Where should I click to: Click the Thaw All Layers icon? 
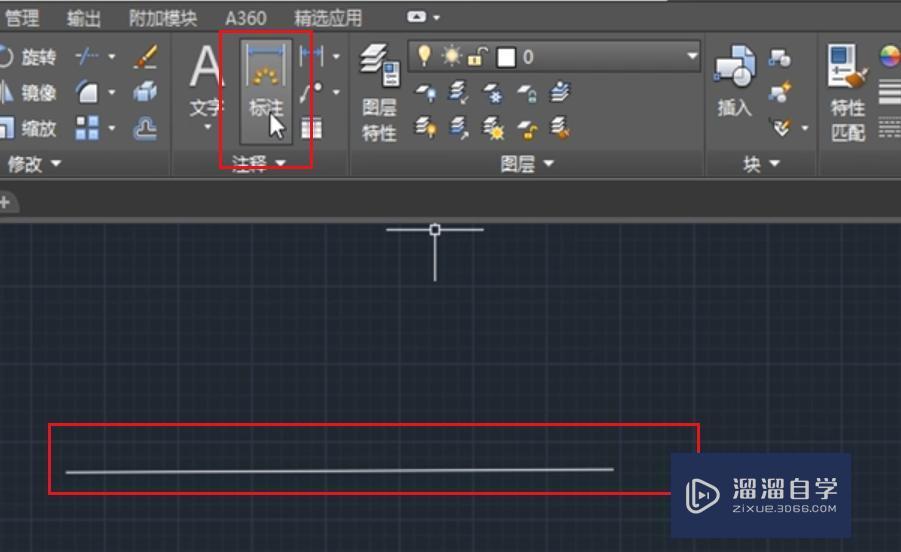click(x=493, y=128)
